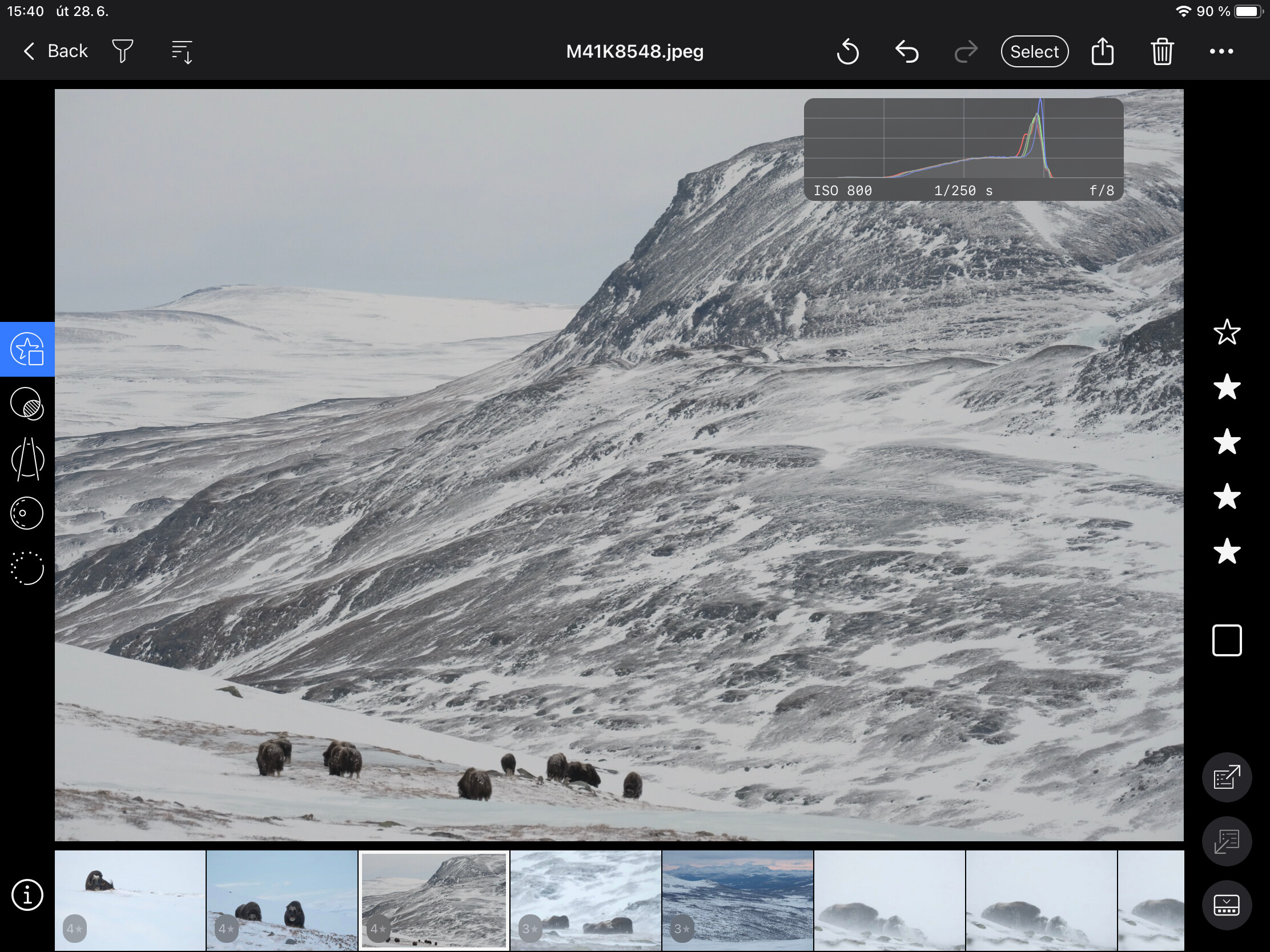Tap the Select button
1270x952 pixels.
click(x=1035, y=51)
